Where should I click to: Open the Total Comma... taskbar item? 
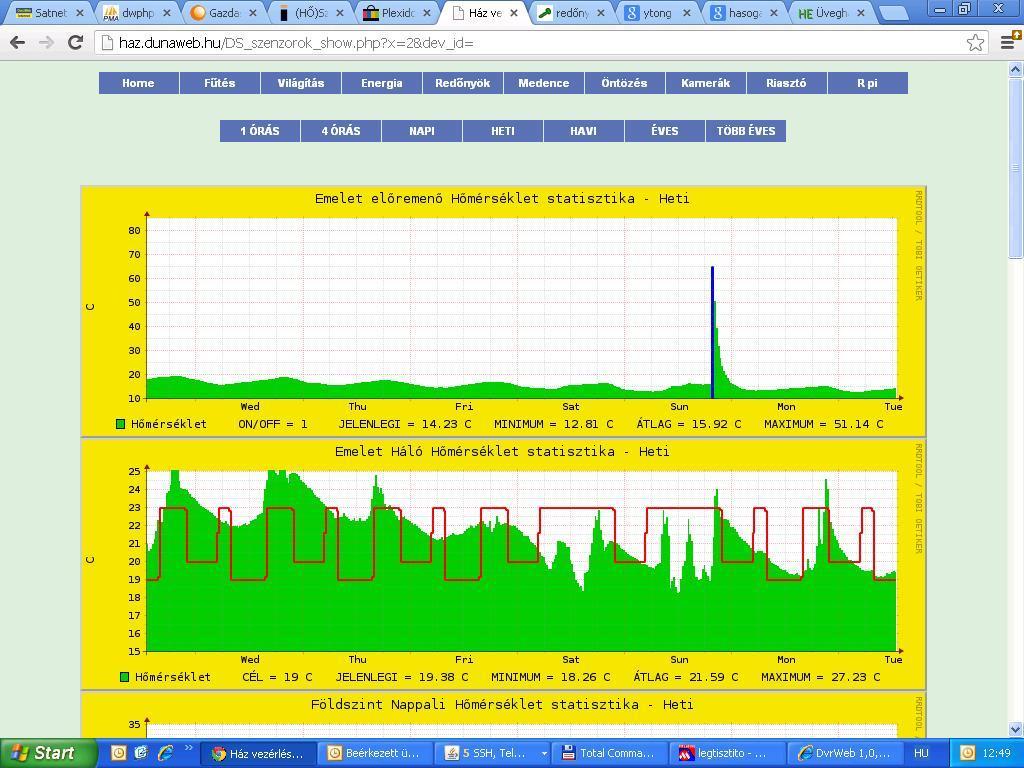609,753
